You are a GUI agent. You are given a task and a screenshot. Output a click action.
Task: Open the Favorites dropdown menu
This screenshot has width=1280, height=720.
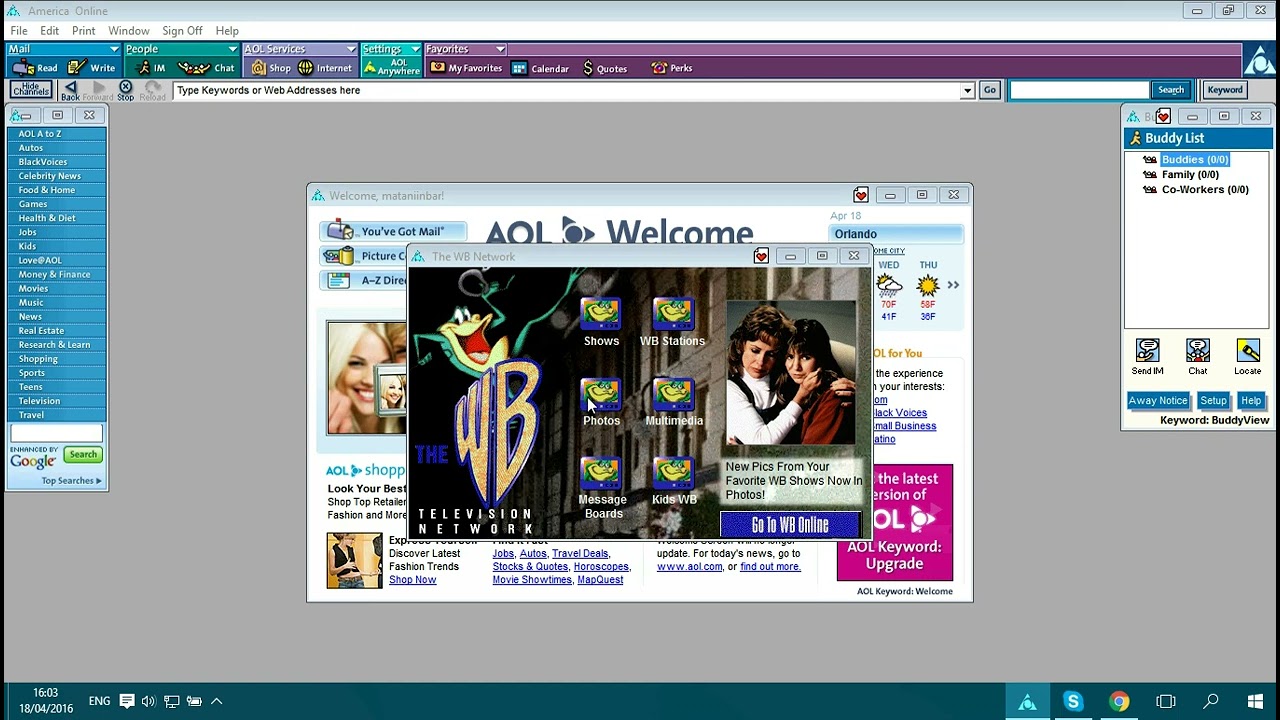(x=465, y=49)
